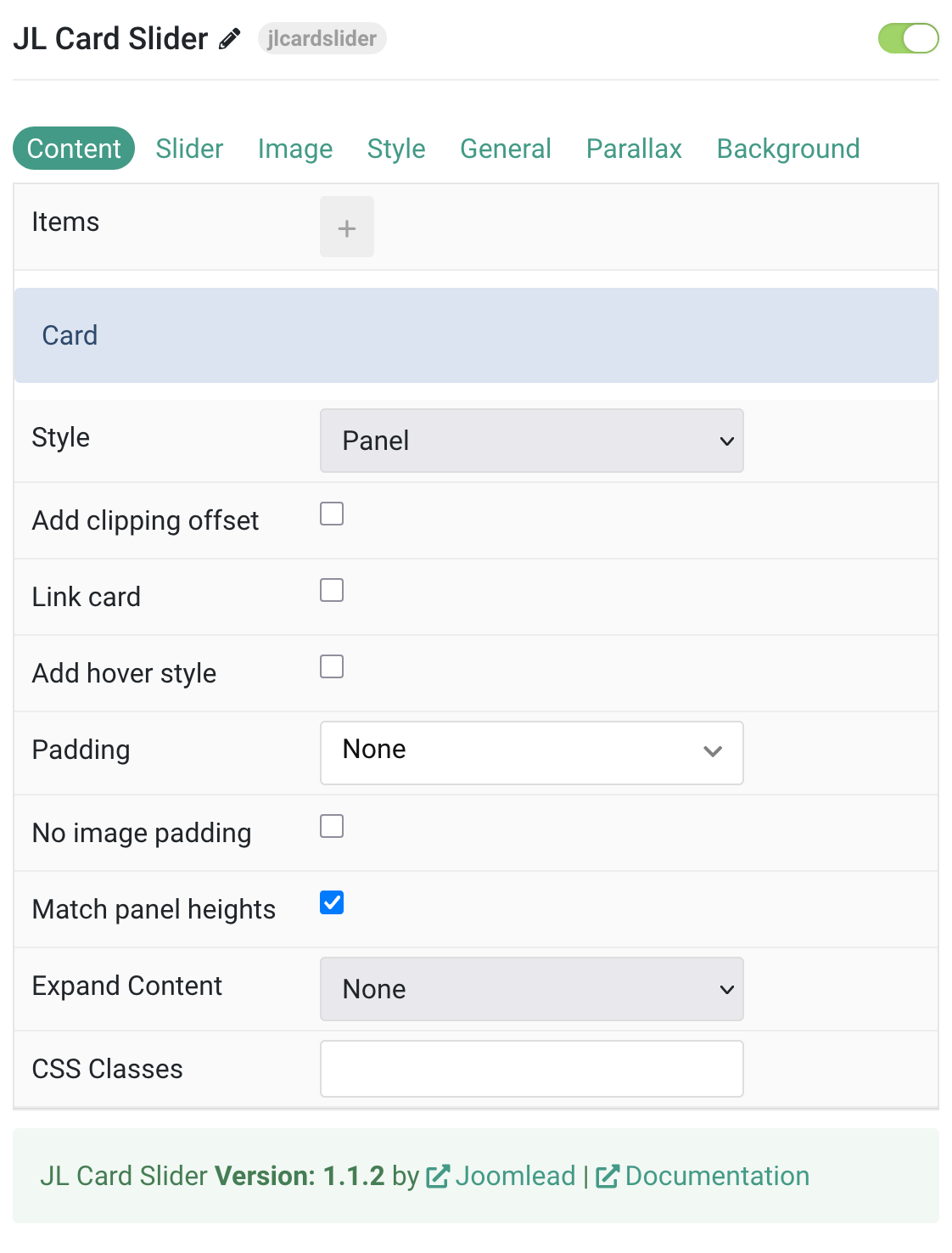
Task: Add a new item with the plus button
Action: (x=347, y=227)
